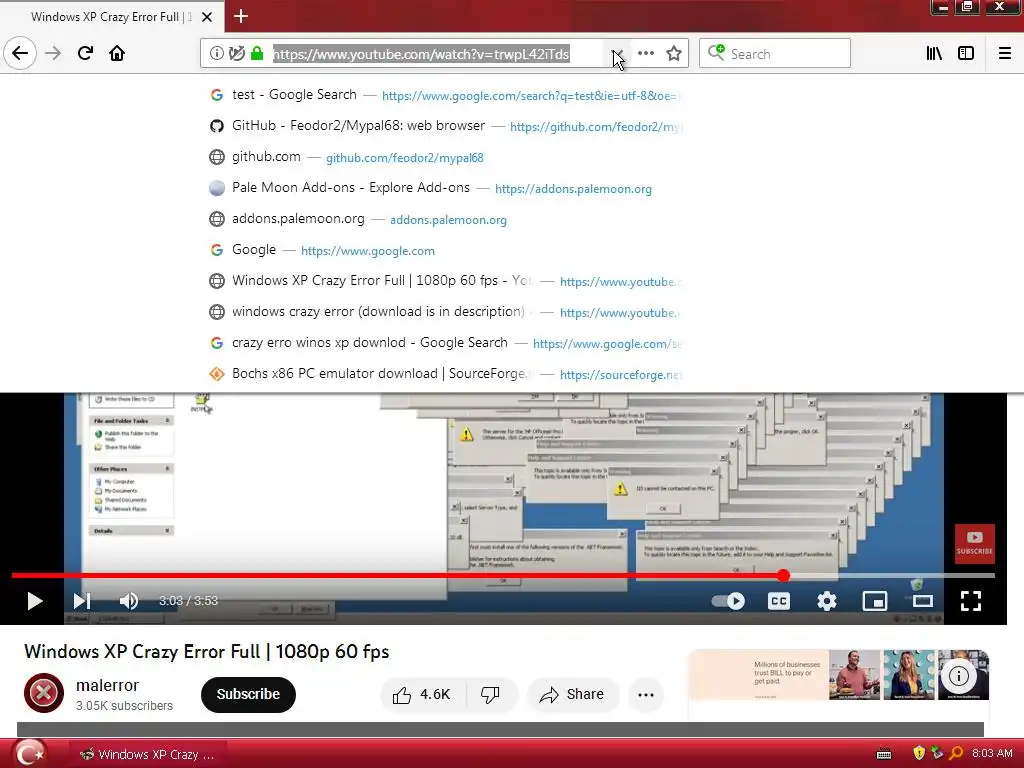Skip to next video
Image resolution: width=1024 pixels, height=768 pixels.
tap(82, 601)
